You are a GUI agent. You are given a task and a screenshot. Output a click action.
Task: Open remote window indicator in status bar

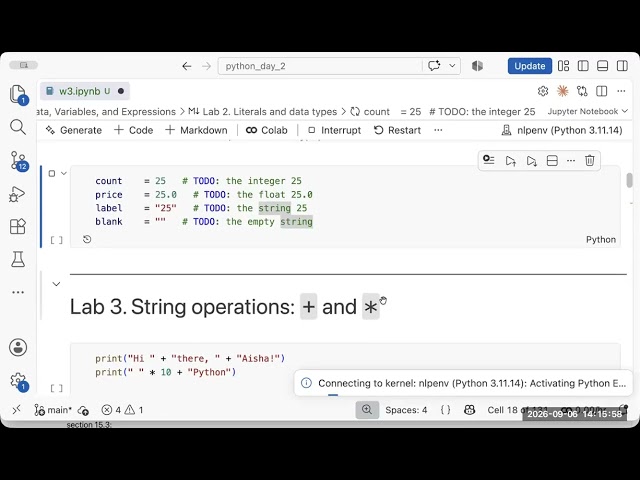click(16, 410)
